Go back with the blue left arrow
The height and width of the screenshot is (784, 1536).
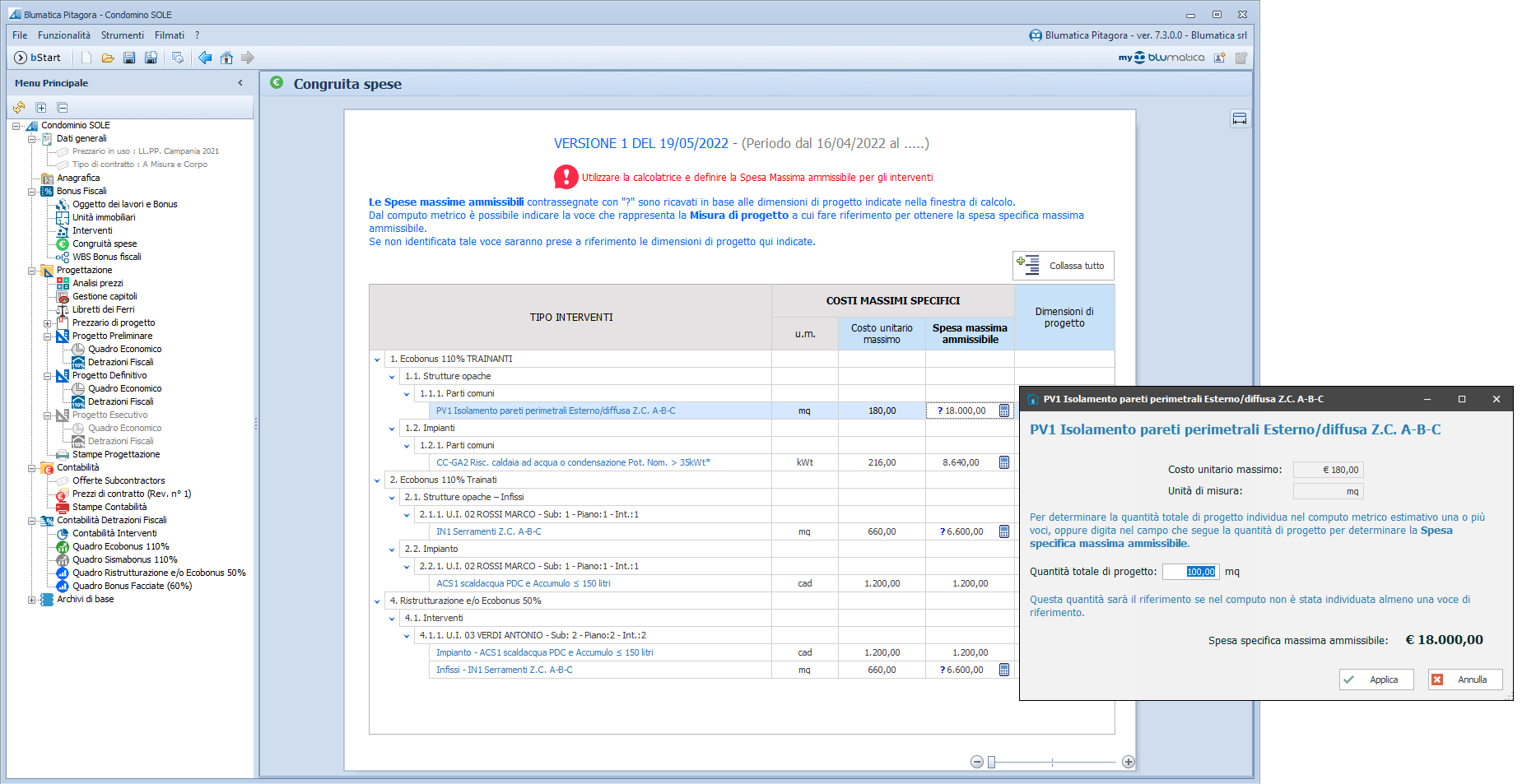tap(205, 58)
